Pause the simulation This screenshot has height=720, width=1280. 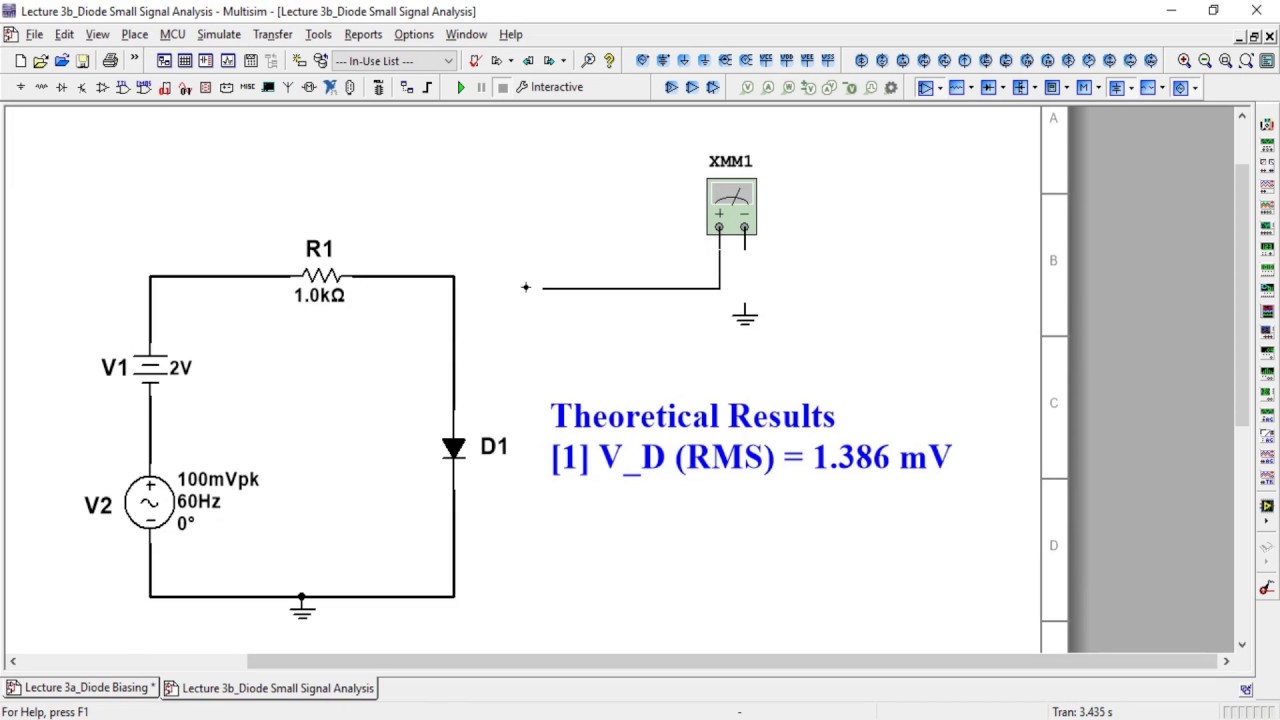tap(481, 88)
